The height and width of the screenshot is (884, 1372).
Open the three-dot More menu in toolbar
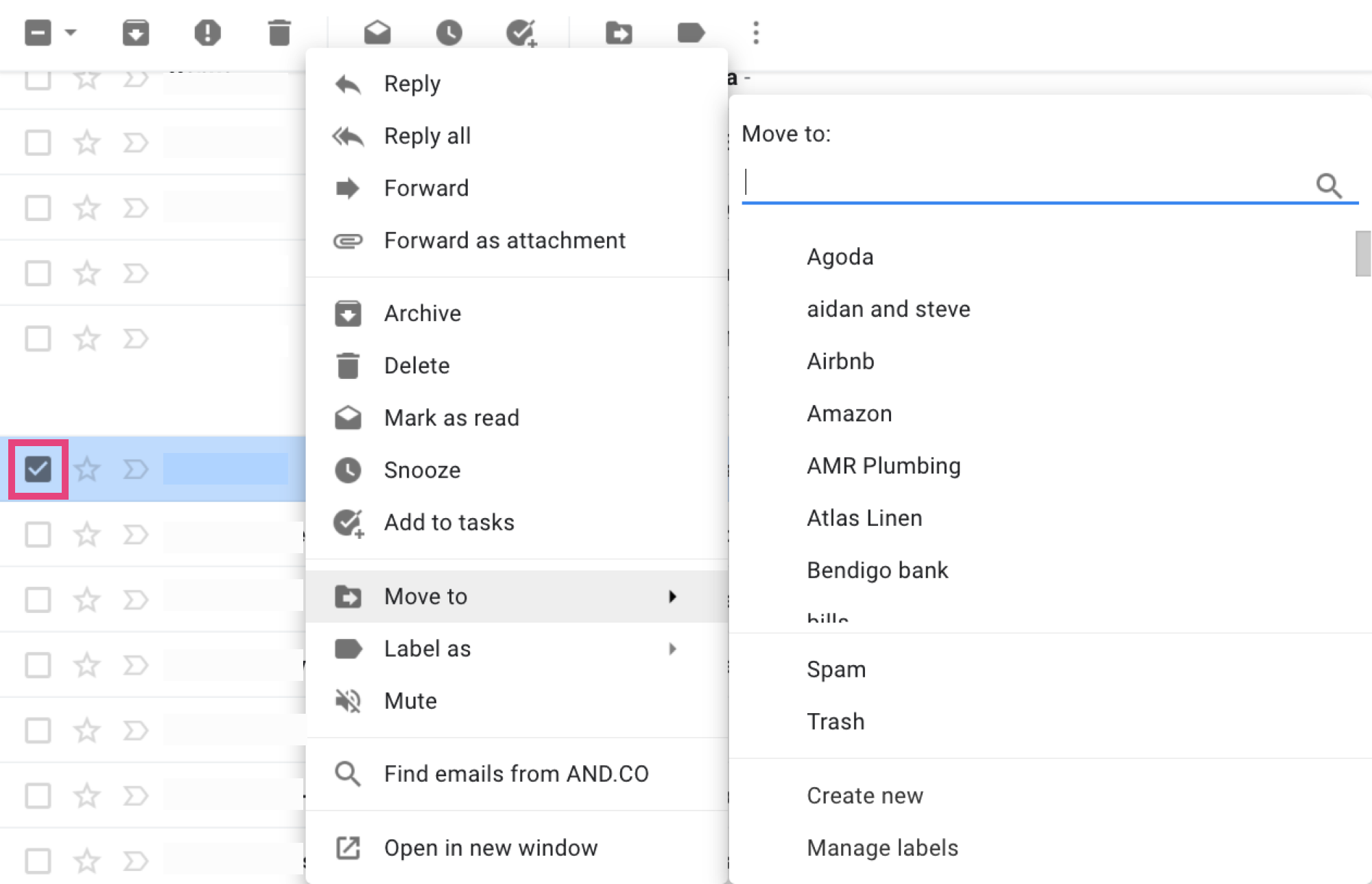click(756, 32)
